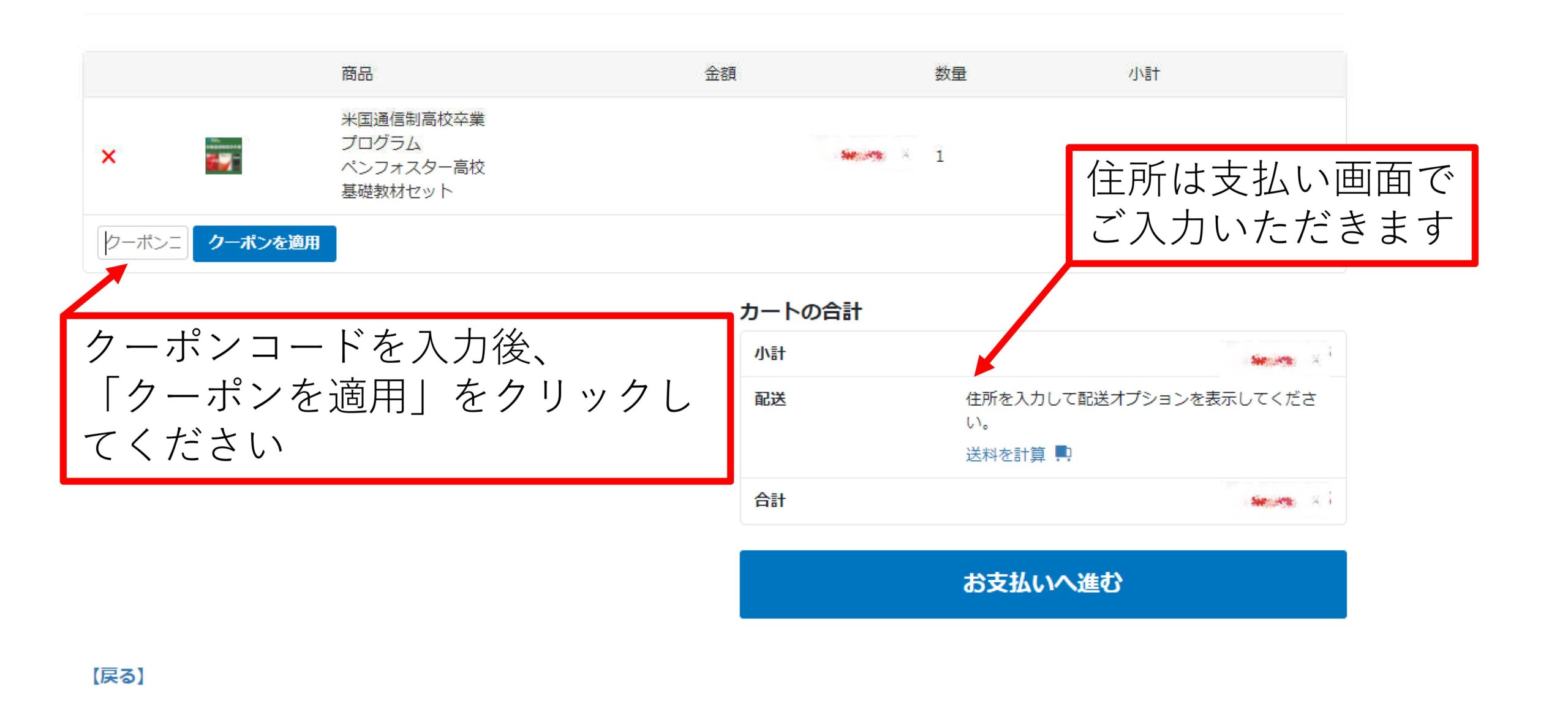Image resolution: width=1568 pixels, height=706 pixels.
Task: Click the blurred total amount in the 合計 row
Action: [1273, 501]
